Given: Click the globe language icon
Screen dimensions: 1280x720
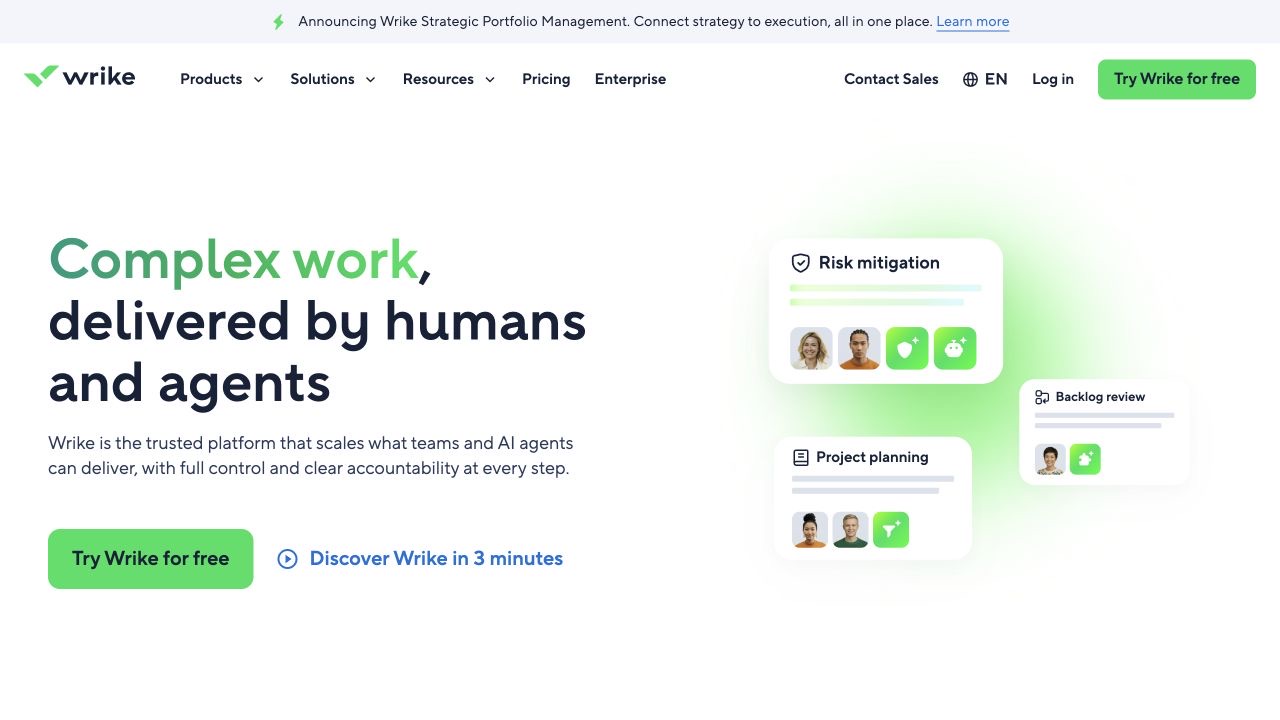Looking at the screenshot, I should (x=970, y=79).
